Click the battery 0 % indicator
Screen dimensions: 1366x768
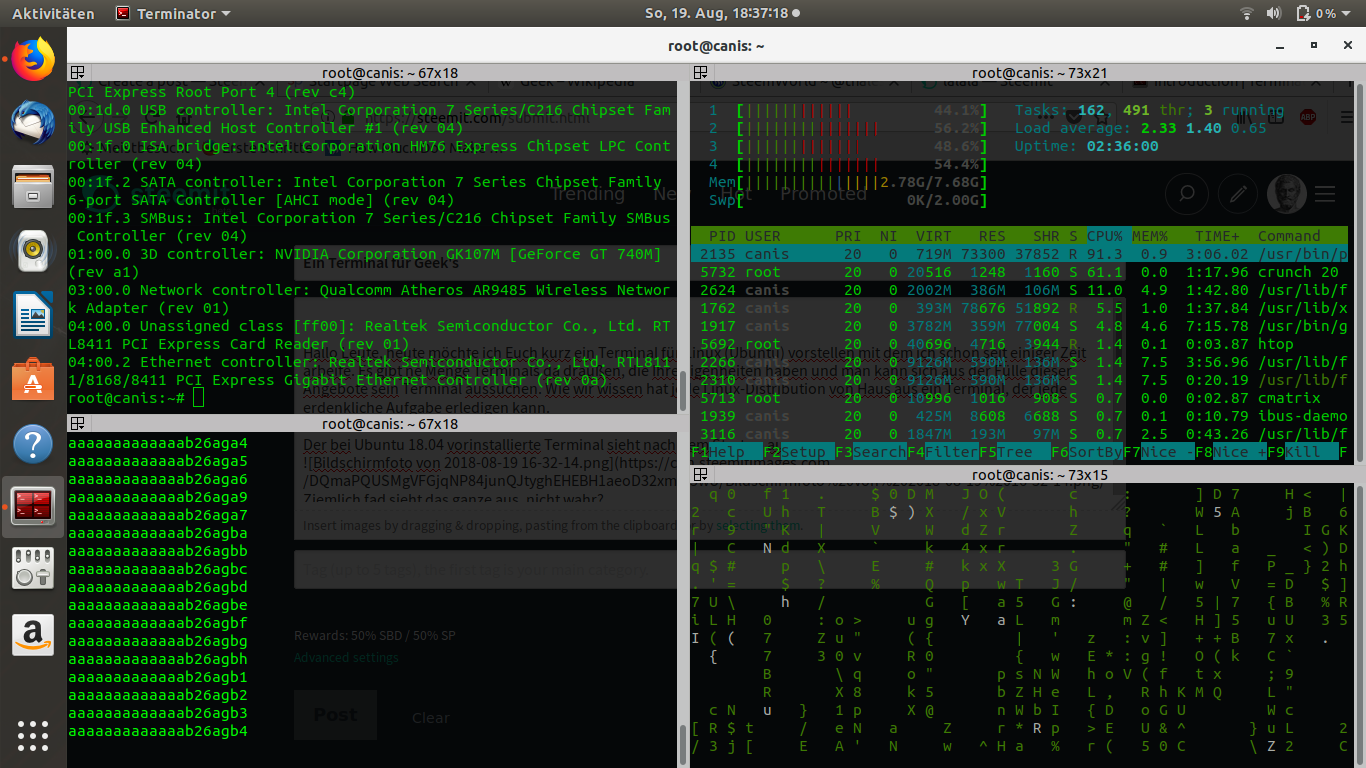1316,14
